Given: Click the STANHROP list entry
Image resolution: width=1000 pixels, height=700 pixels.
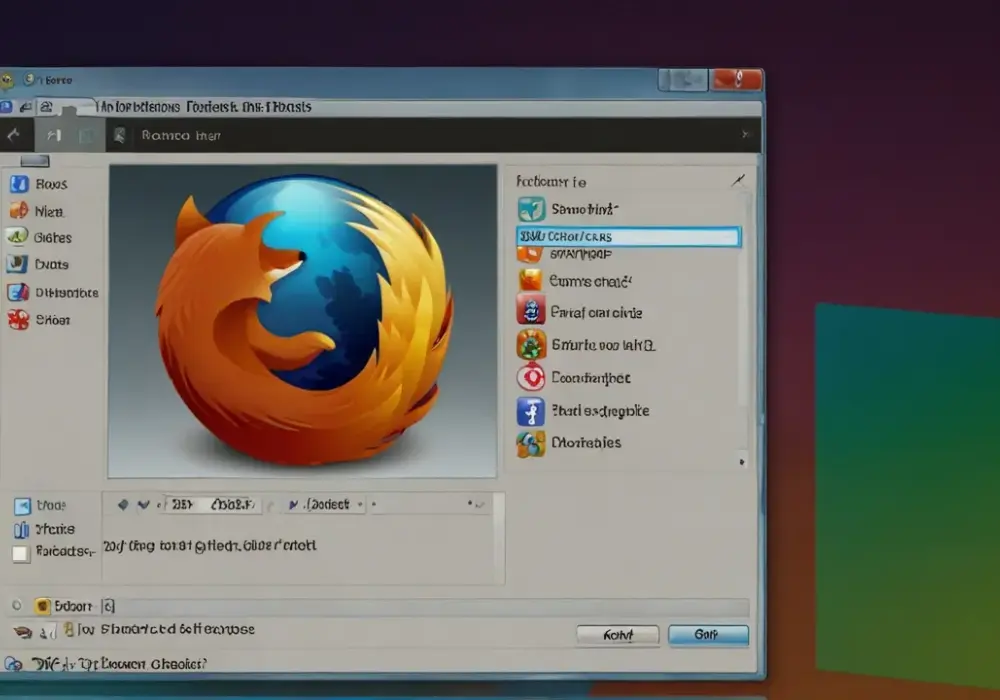Looking at the screenshot, I should tap(580, 254).
